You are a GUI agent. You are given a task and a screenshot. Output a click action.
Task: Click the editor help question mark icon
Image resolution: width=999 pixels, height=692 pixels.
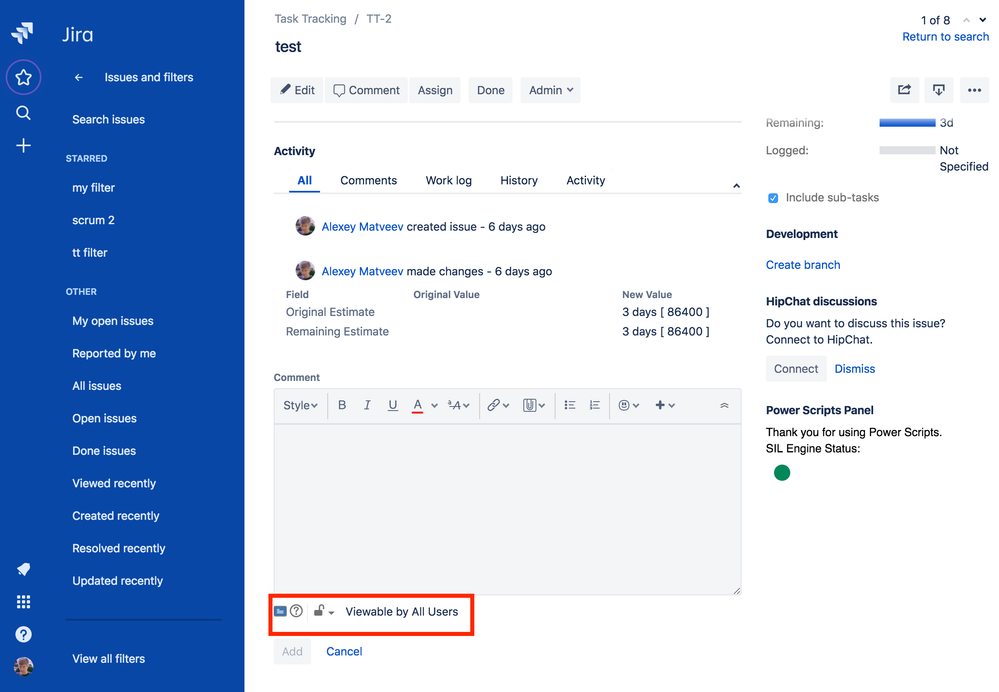tap(296, 611)
